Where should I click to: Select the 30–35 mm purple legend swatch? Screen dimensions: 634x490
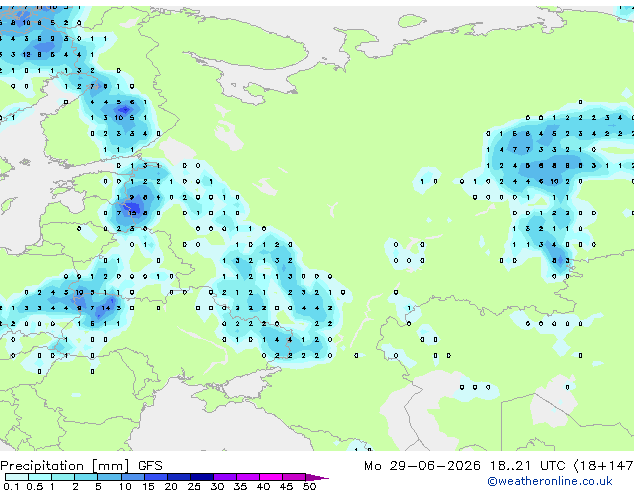[x=225, y=477]
